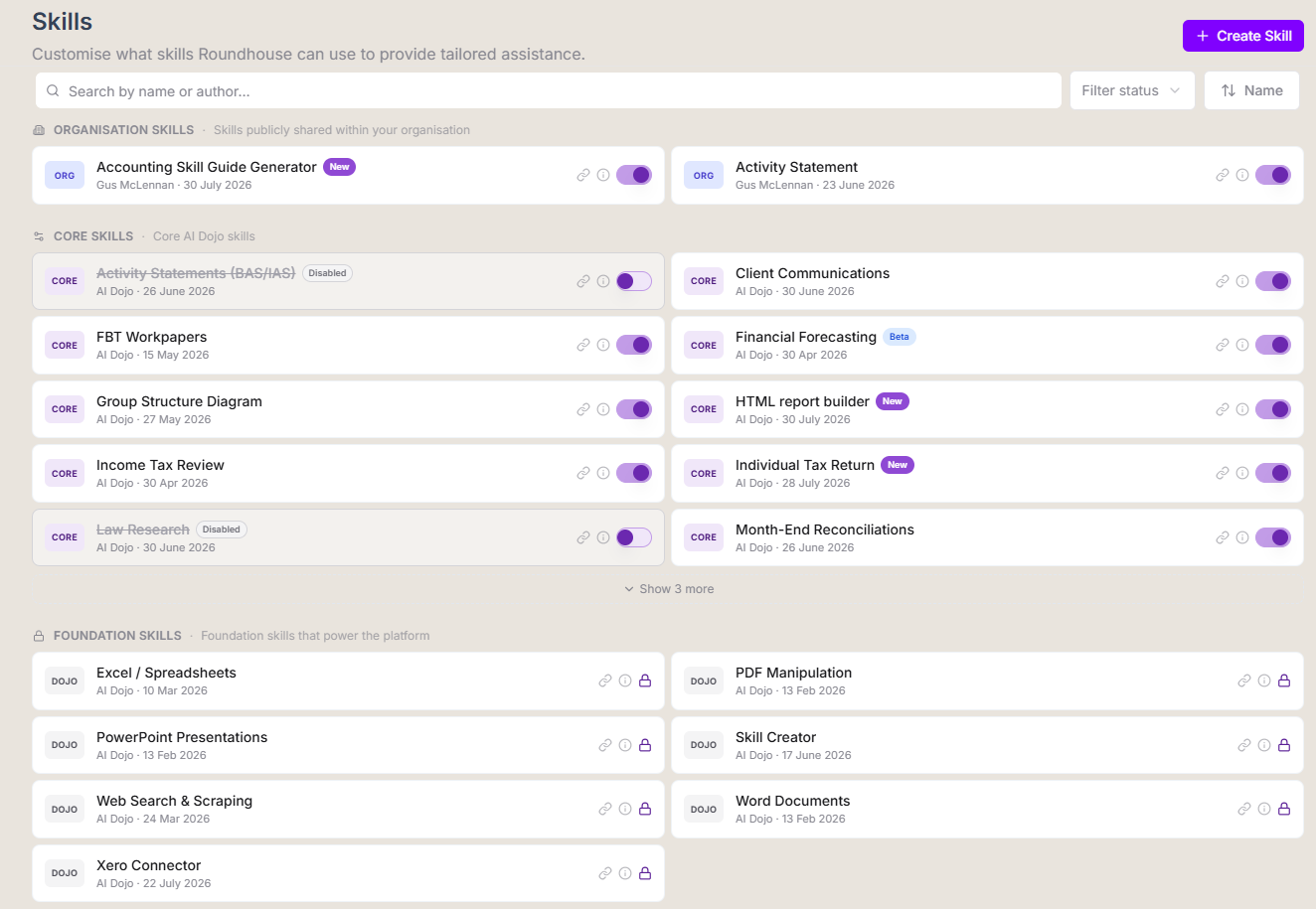Image resolution: width=1316 pixels, height=909 pixels.
Task: Show info for PDF Manipulation
Action: (x=1264, y=681)
